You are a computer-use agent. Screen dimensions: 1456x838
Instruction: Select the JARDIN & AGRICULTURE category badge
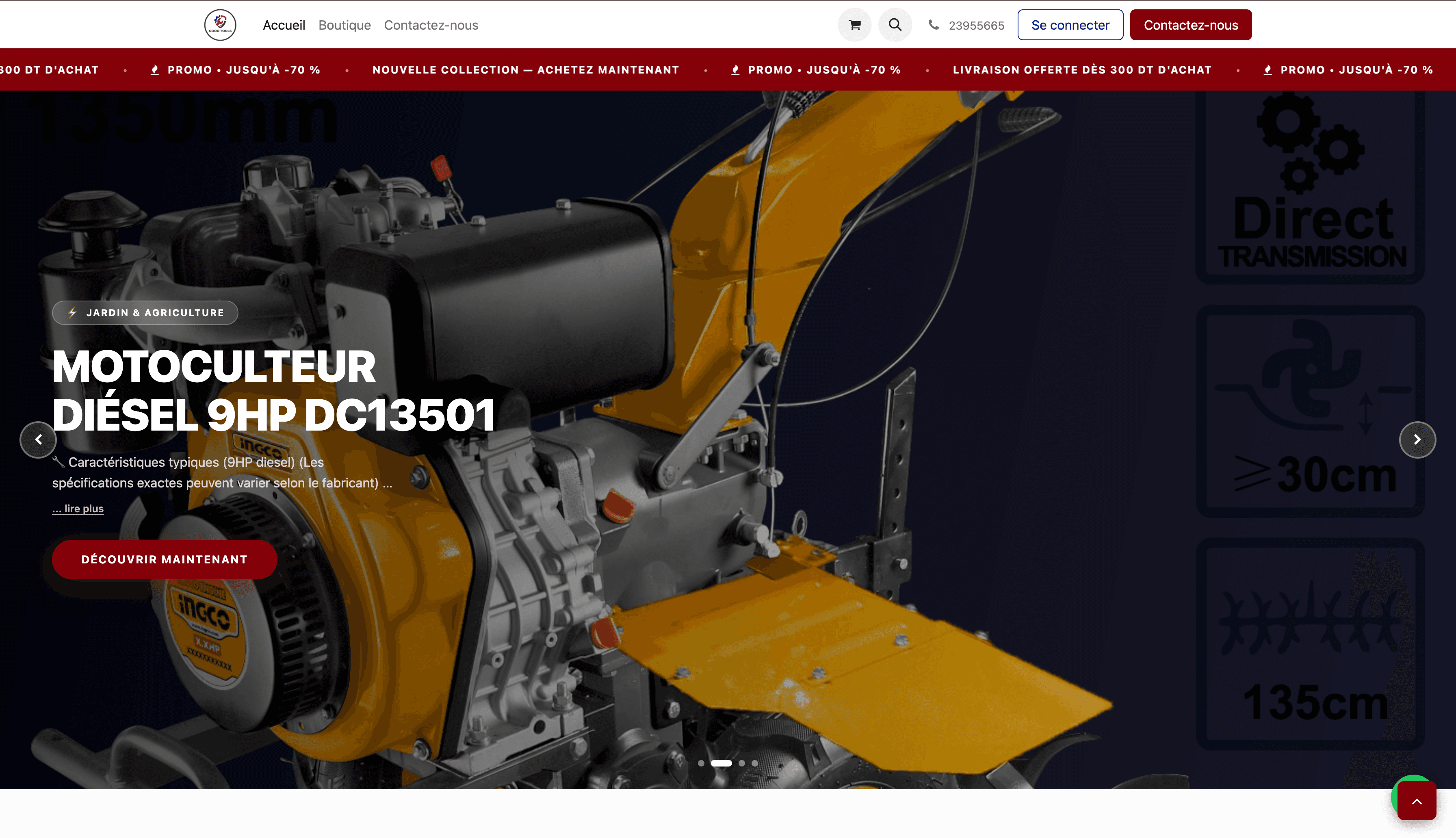click(x=145, y=312)
